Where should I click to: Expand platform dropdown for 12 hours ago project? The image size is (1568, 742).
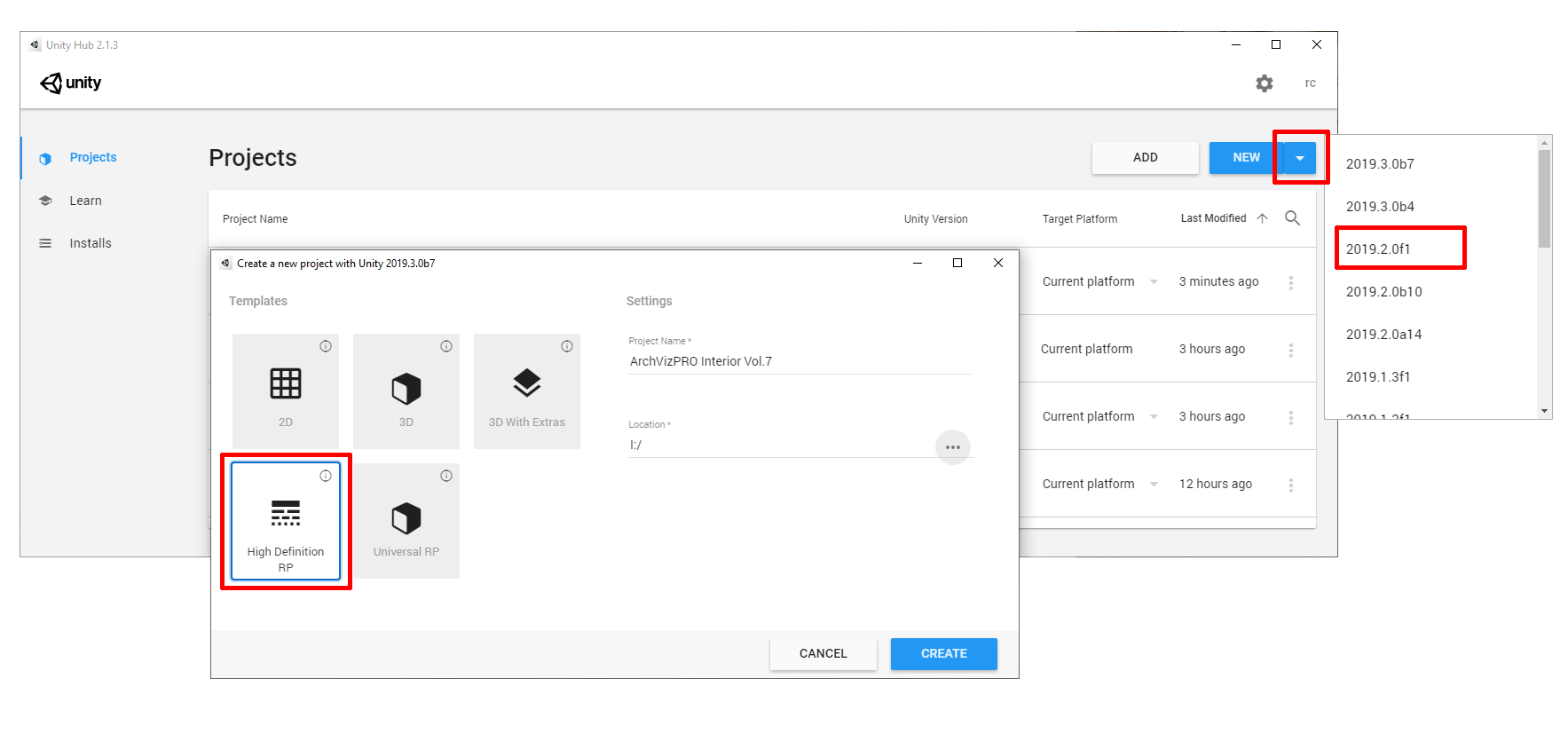coord(1154,485)
